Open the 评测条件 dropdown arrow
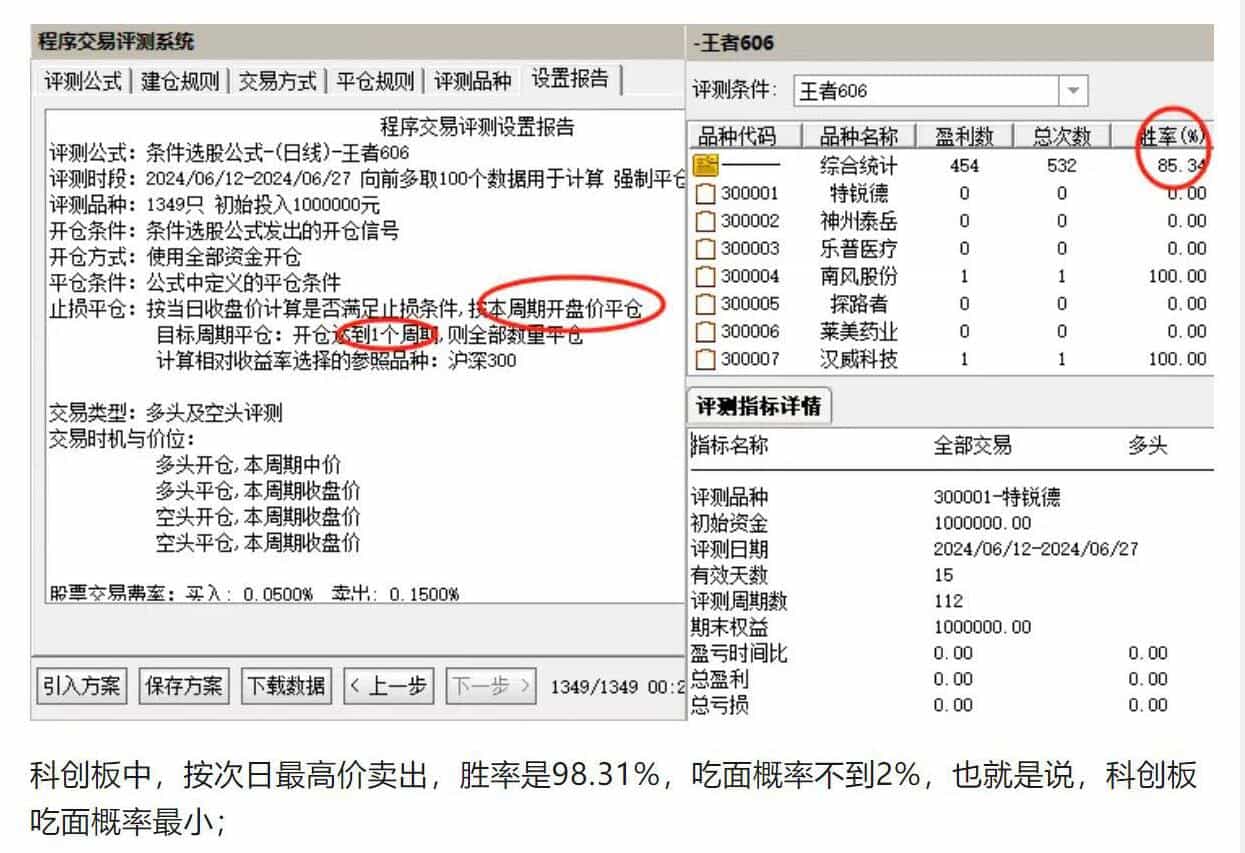 [x=1073, y=91]
